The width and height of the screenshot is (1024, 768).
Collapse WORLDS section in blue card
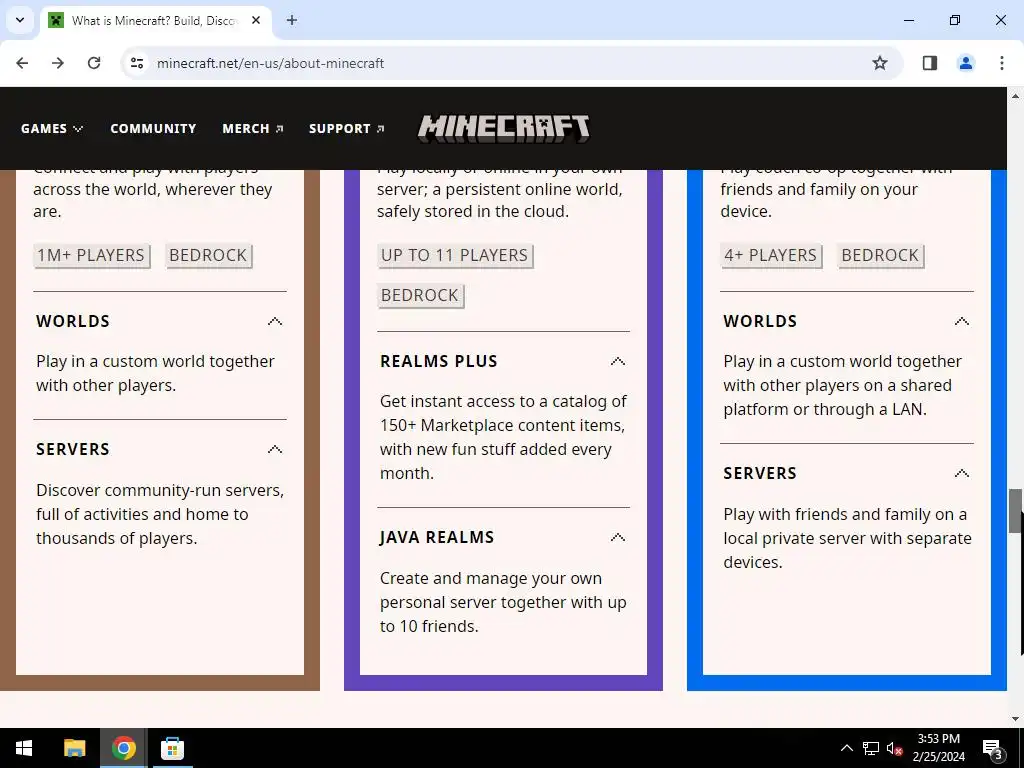[x=962, y=321]
